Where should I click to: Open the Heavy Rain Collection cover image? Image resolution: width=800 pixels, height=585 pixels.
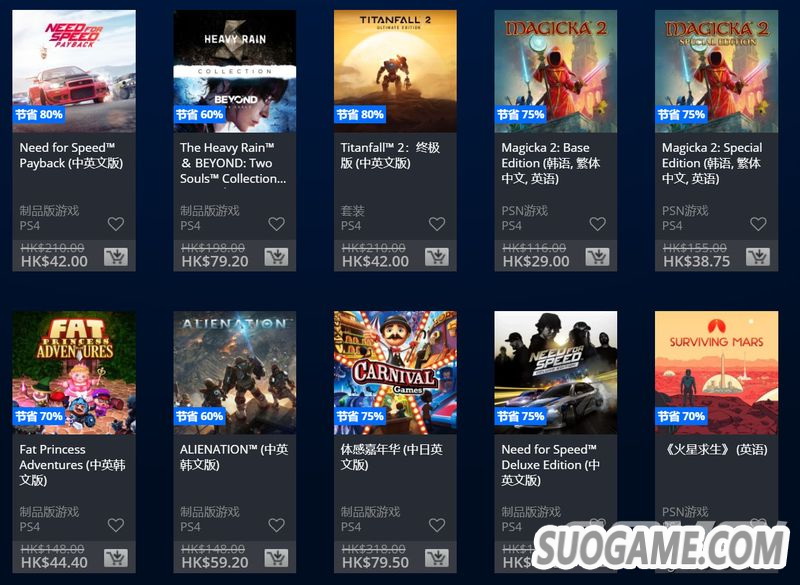point(235,71)
